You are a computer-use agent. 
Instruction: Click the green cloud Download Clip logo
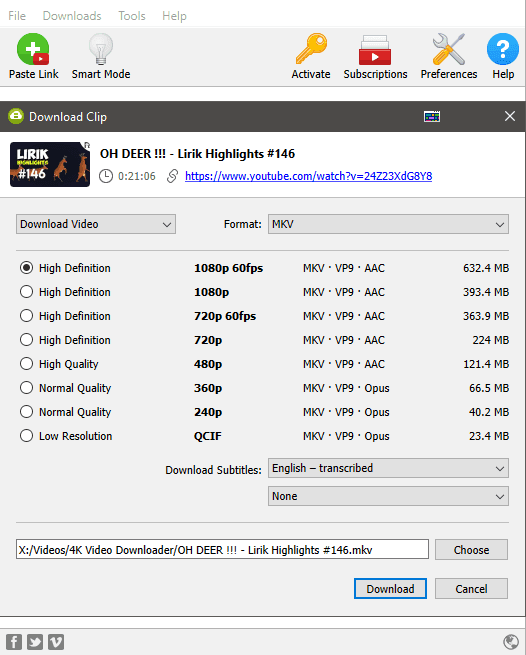[x=16, y=116]
